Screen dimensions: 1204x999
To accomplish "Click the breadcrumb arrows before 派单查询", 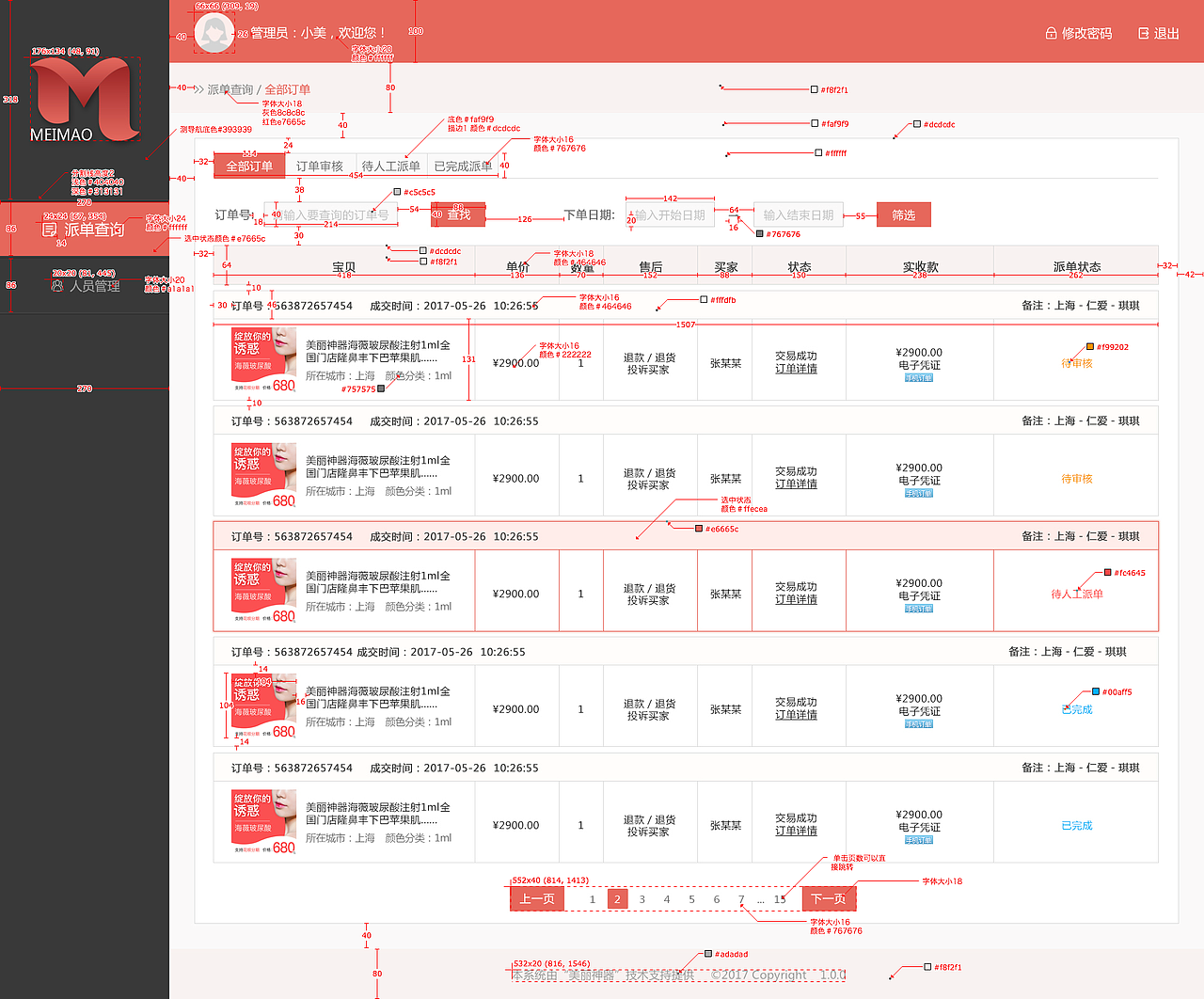I will point(198,88).
